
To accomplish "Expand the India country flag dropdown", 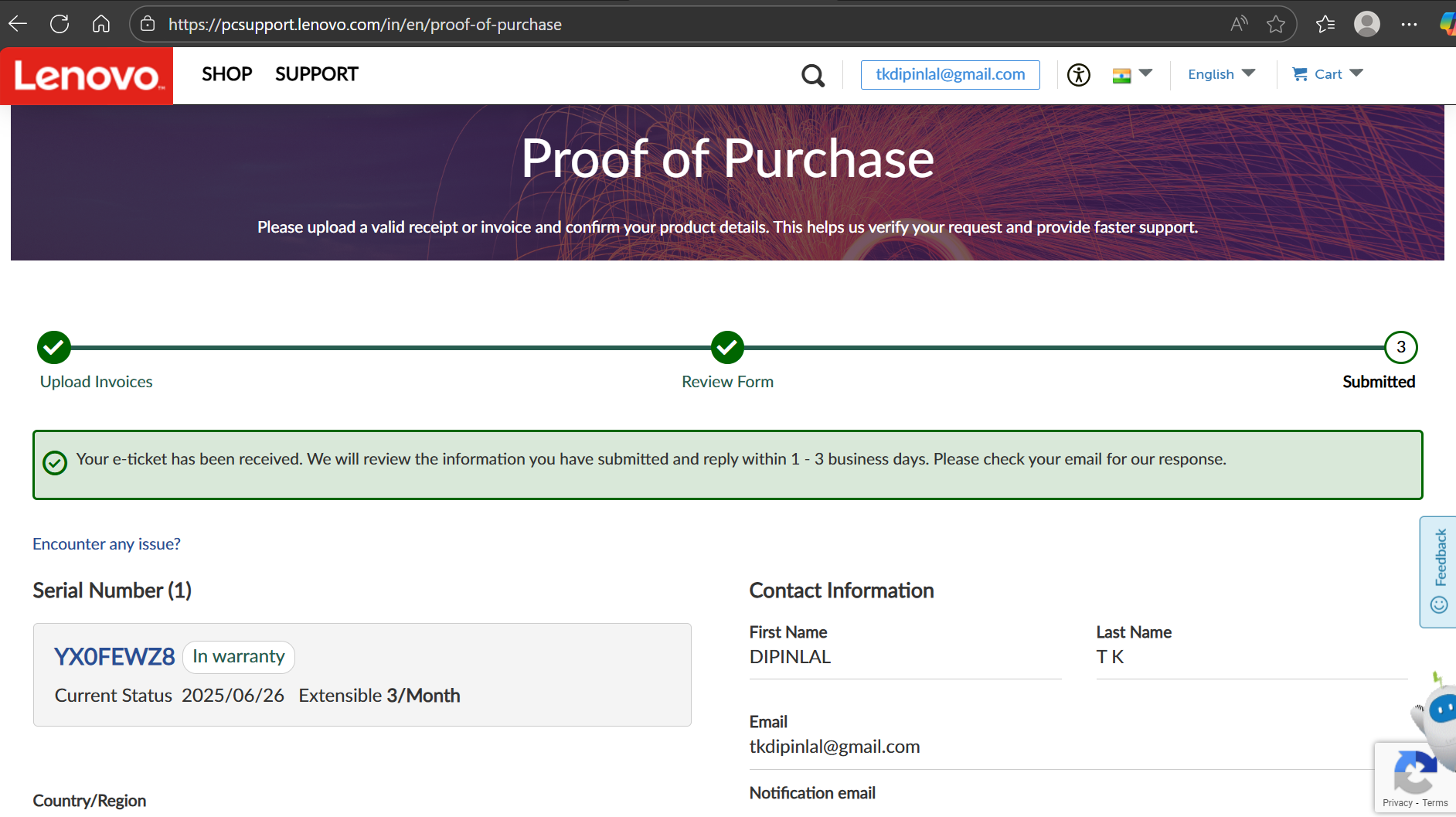I will [1132, 74].
